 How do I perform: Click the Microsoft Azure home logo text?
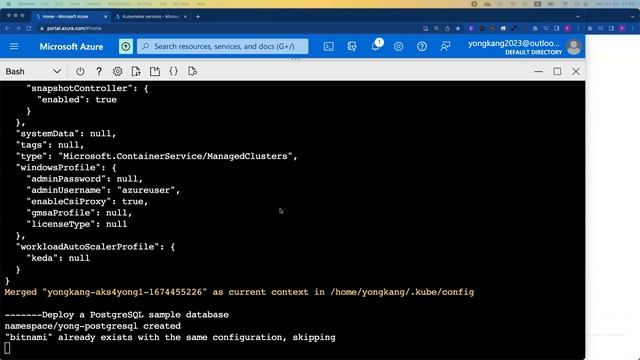point(71,47)
